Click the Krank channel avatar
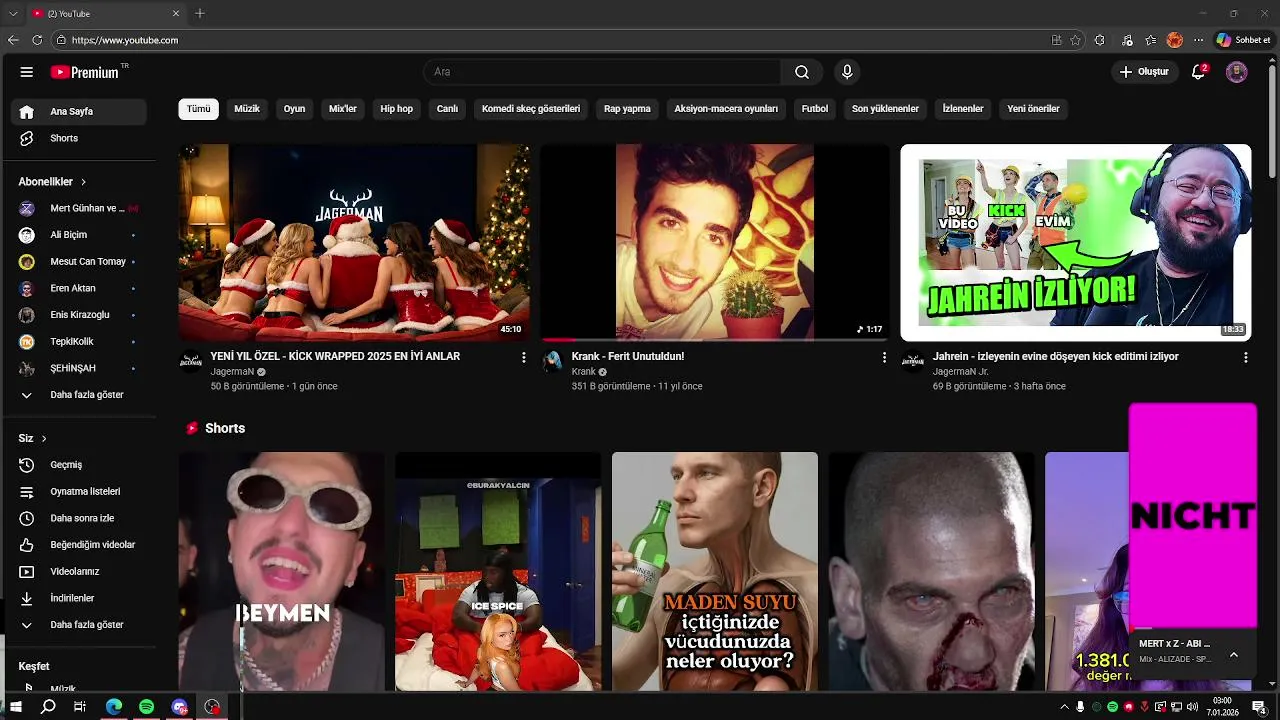This screenshot has width=1280, height=720. 552,361
